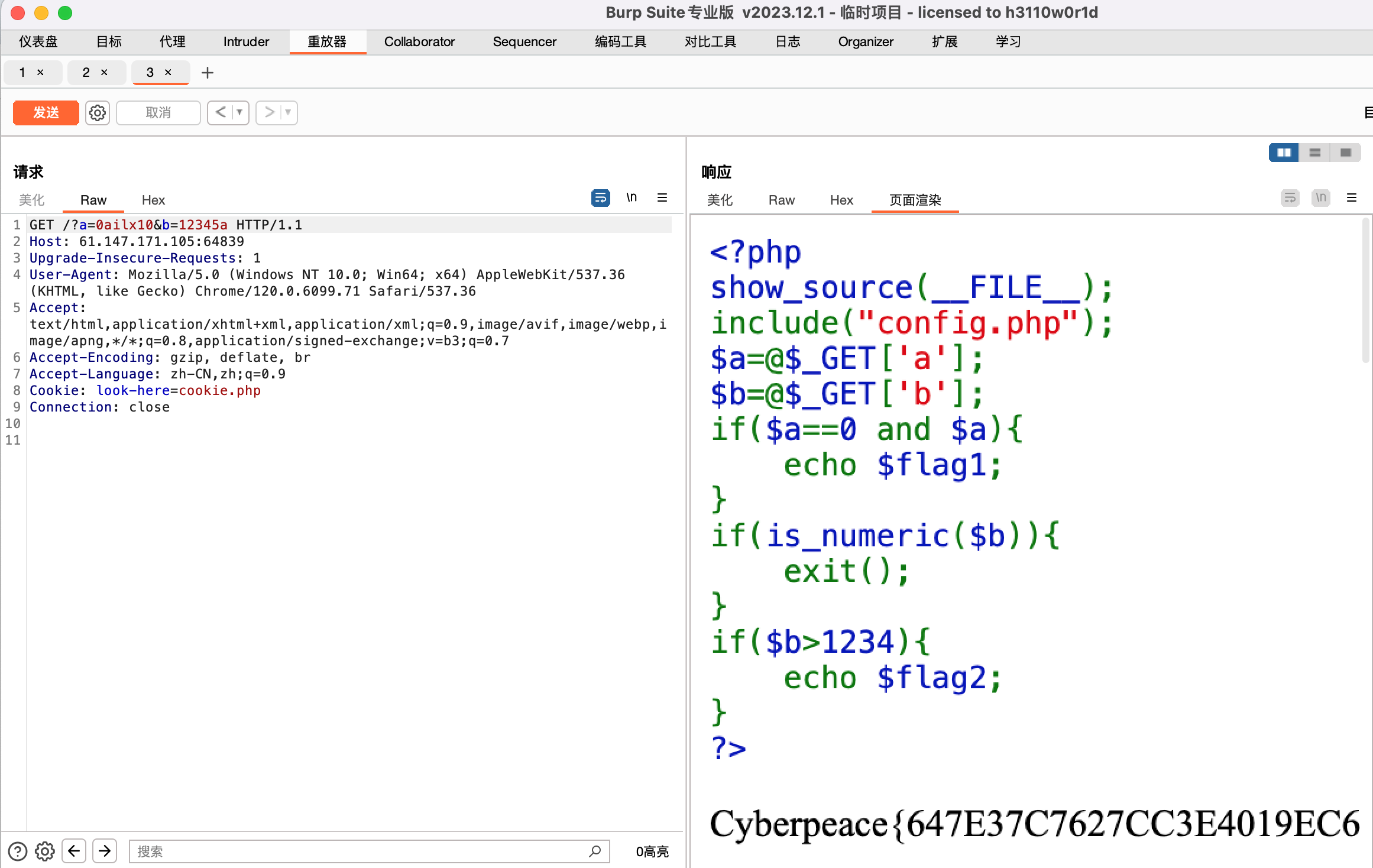Enable the stacked top-bottom layout view

click(1315, 153)
